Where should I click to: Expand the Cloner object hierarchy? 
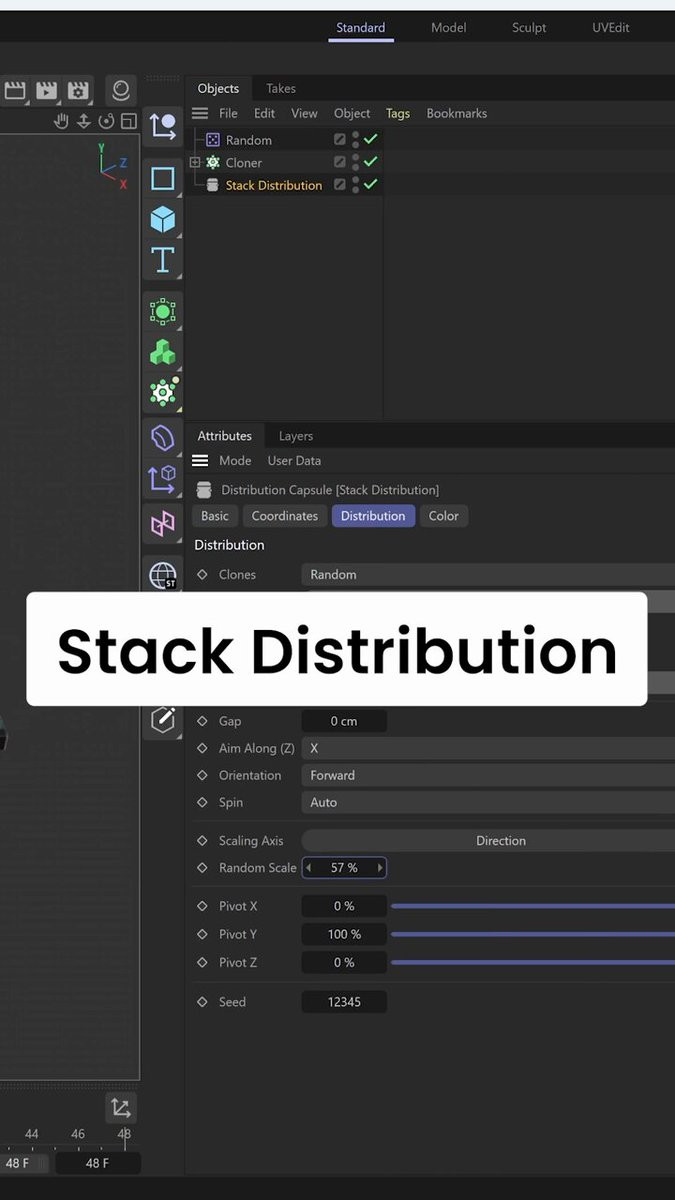pos(195,162)
